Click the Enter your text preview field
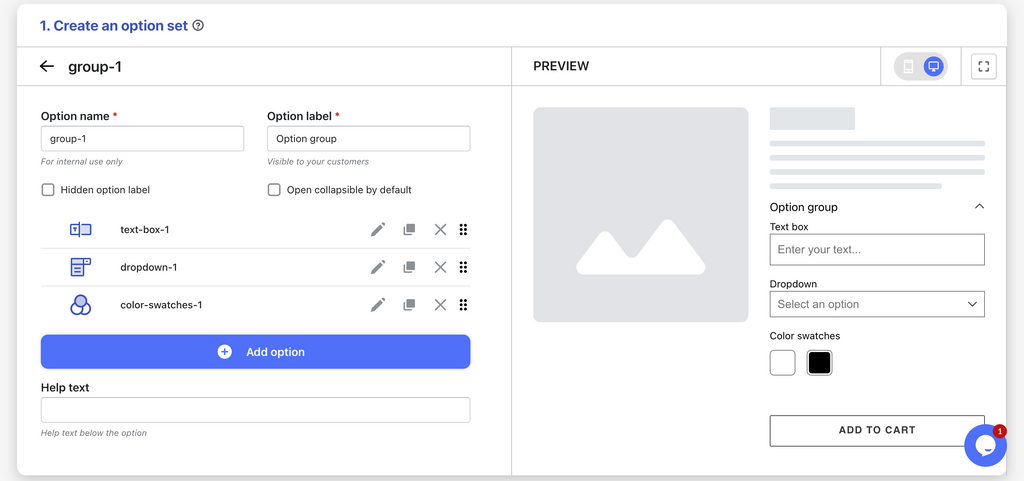 pos(877,249)
